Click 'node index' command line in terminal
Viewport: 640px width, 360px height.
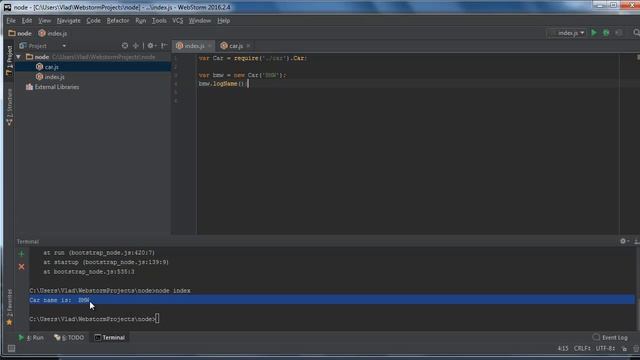[110, 291]
